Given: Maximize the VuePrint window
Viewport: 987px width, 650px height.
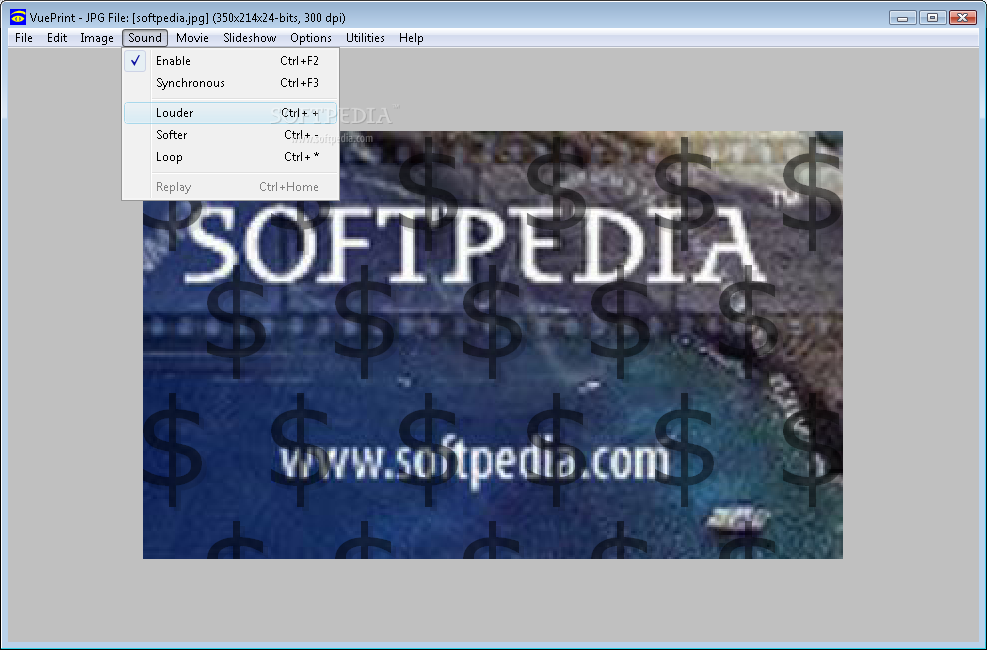Looking at the screenshot, I should 933,18.
